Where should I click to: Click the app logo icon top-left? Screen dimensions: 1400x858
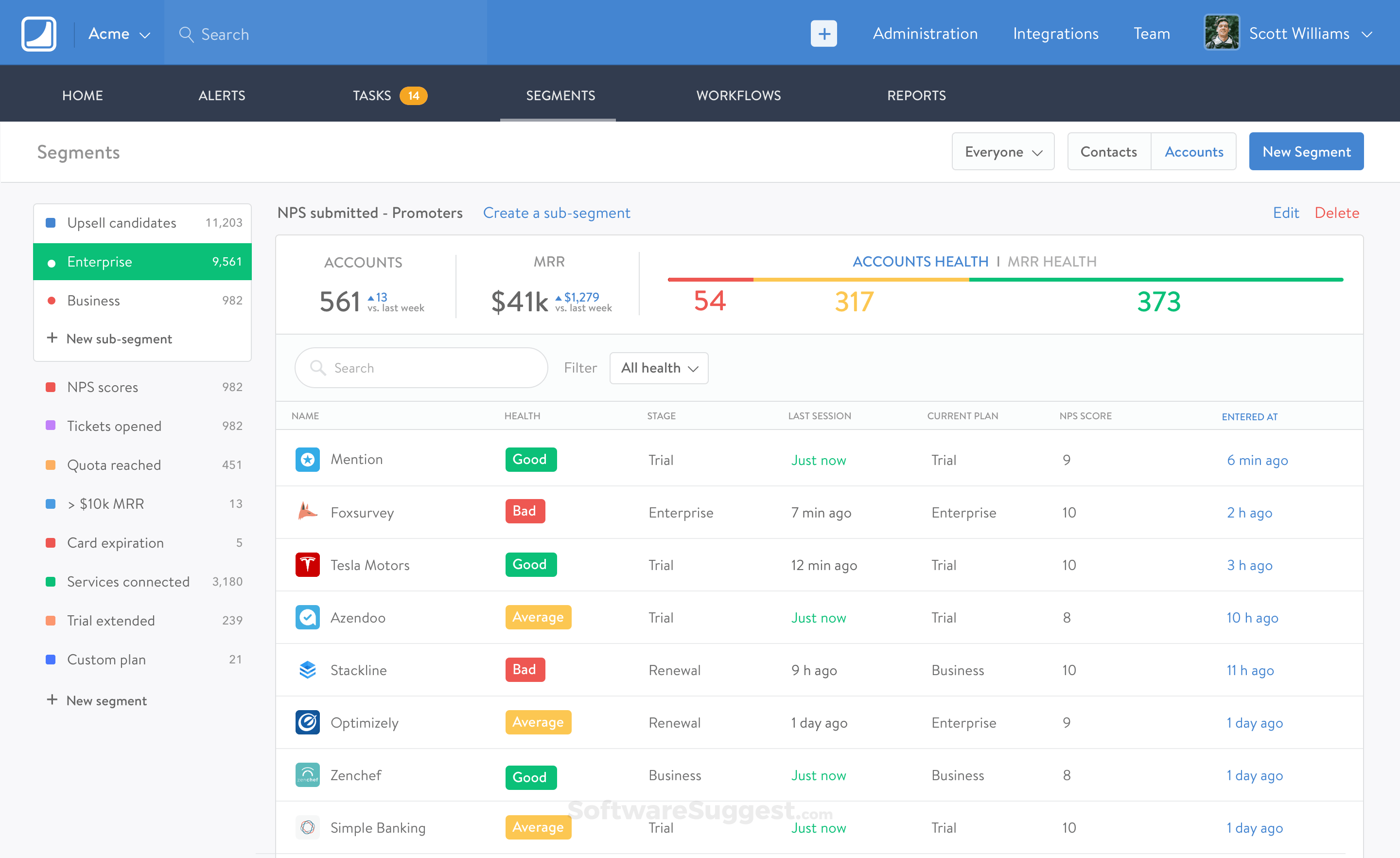tap(38, 34)
